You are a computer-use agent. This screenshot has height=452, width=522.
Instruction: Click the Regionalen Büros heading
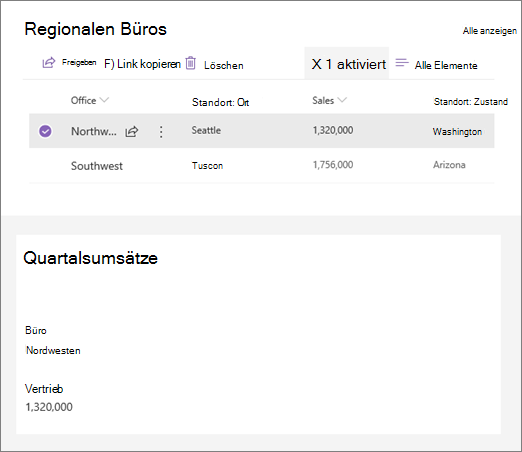pos(95,29)
